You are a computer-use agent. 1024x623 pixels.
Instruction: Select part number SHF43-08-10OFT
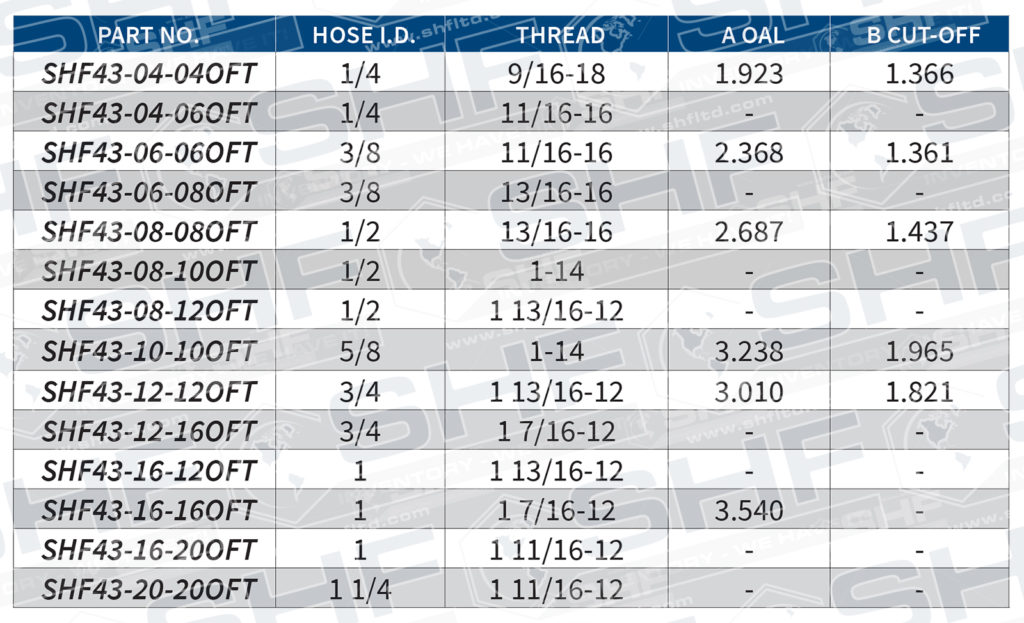tap(149, 272)
